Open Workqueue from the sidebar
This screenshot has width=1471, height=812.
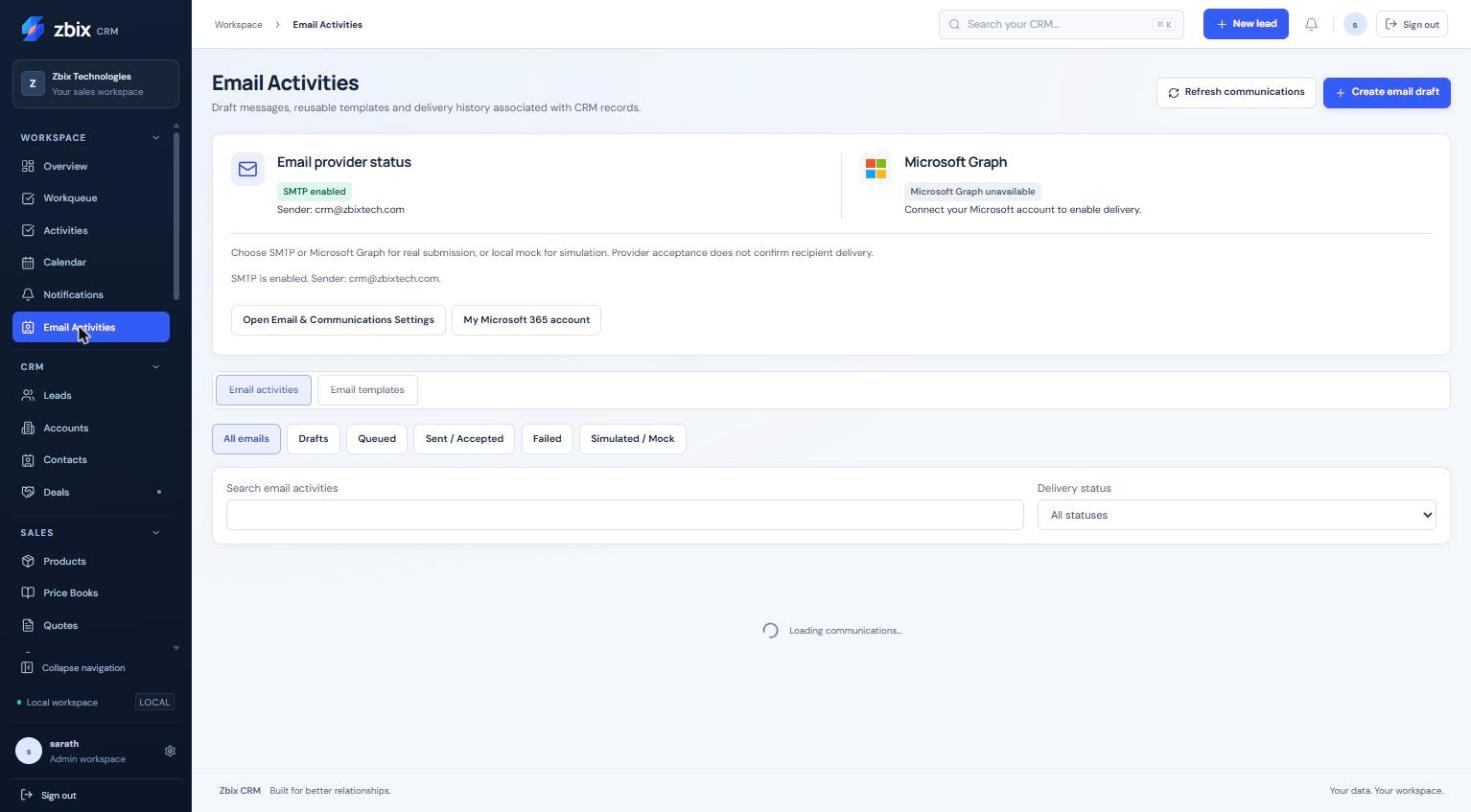pyautogui.click(x=91, y=198)
